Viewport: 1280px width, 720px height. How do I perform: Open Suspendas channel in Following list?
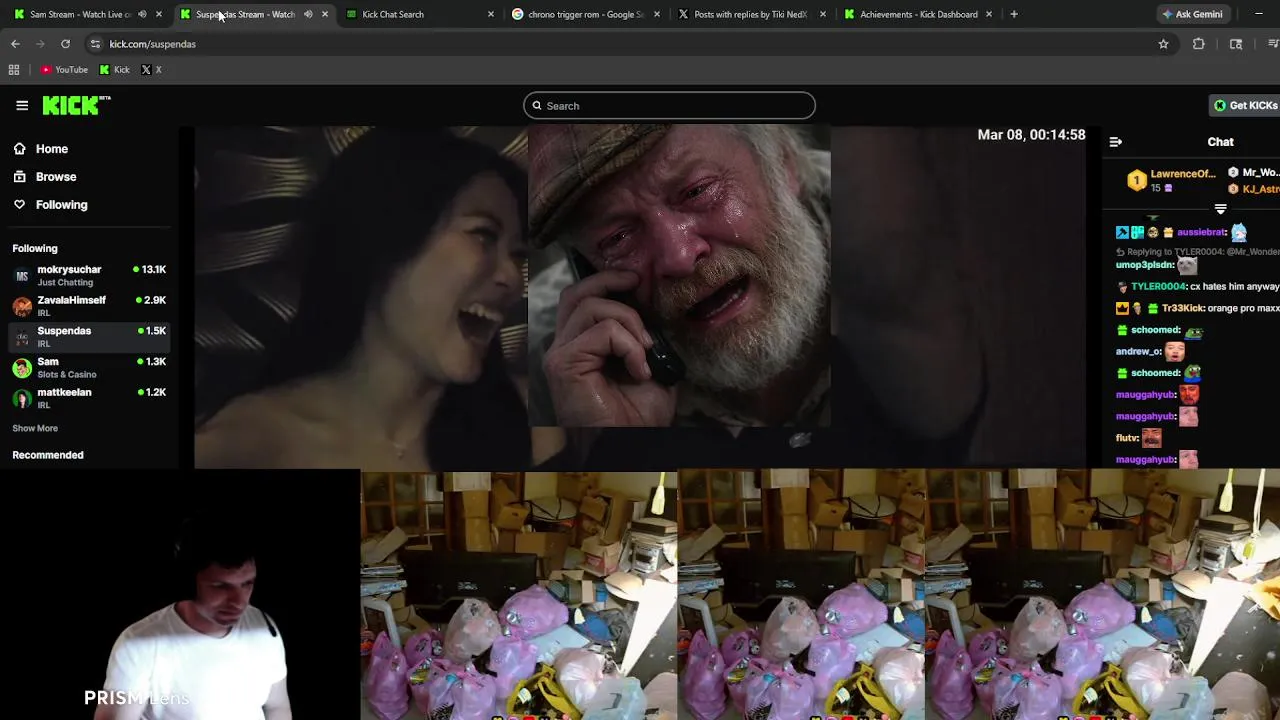(90, 337)
